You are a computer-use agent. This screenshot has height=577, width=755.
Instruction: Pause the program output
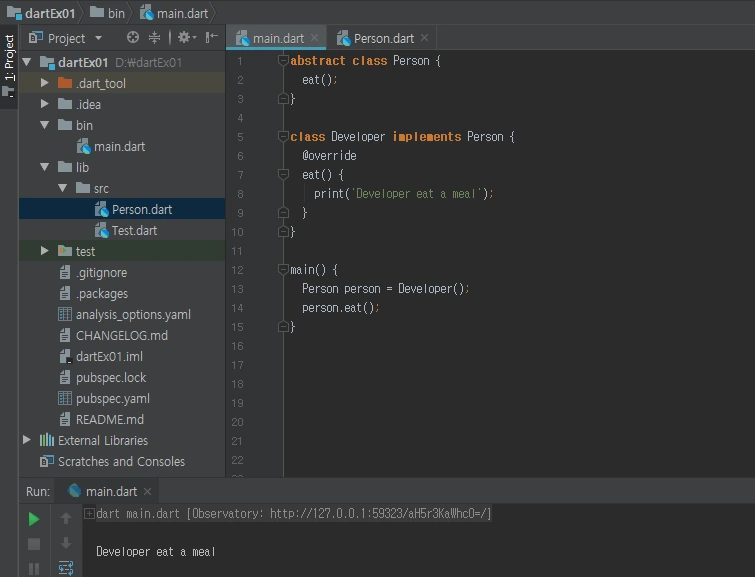pos(34,568)
